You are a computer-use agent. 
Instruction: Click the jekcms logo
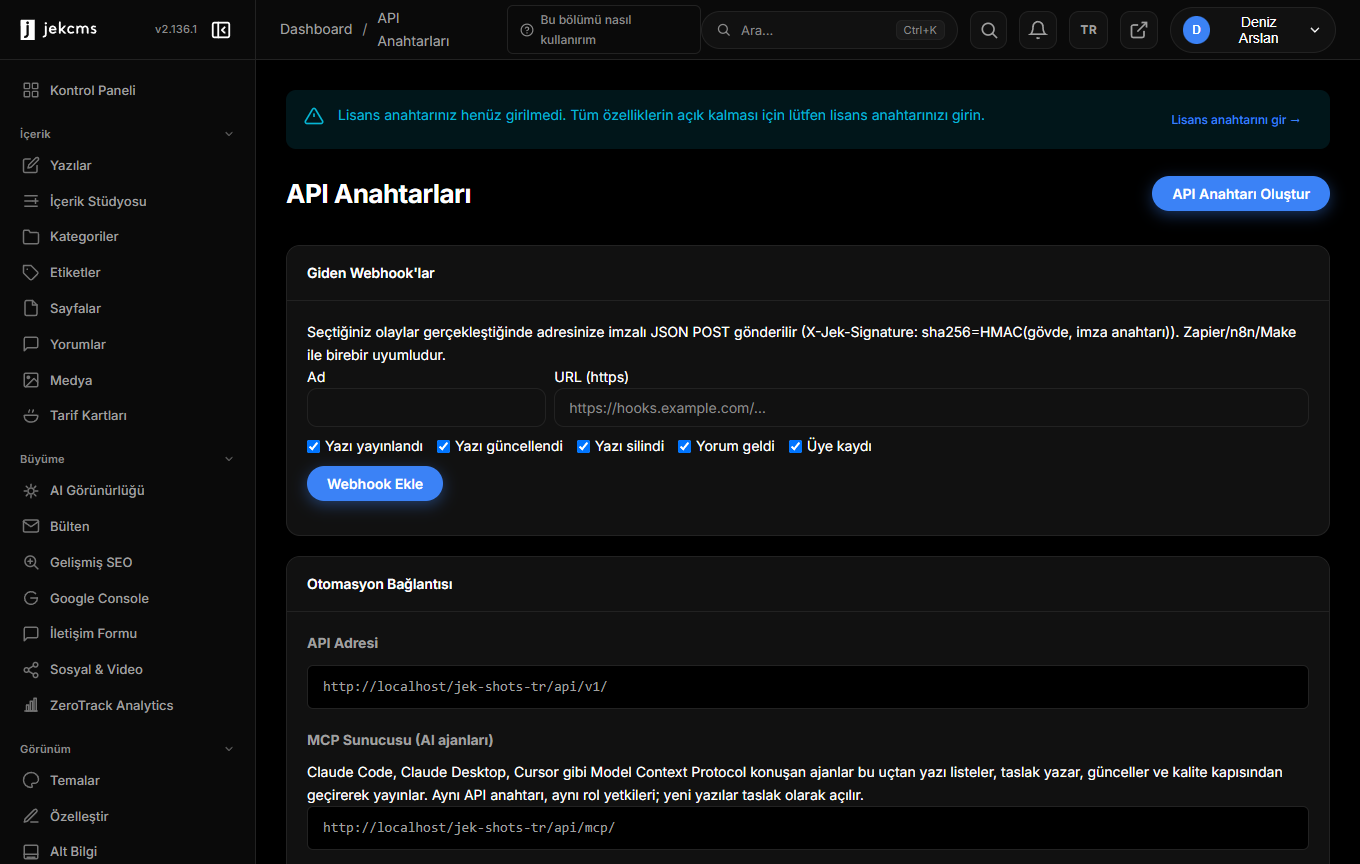tap(59, 29)
